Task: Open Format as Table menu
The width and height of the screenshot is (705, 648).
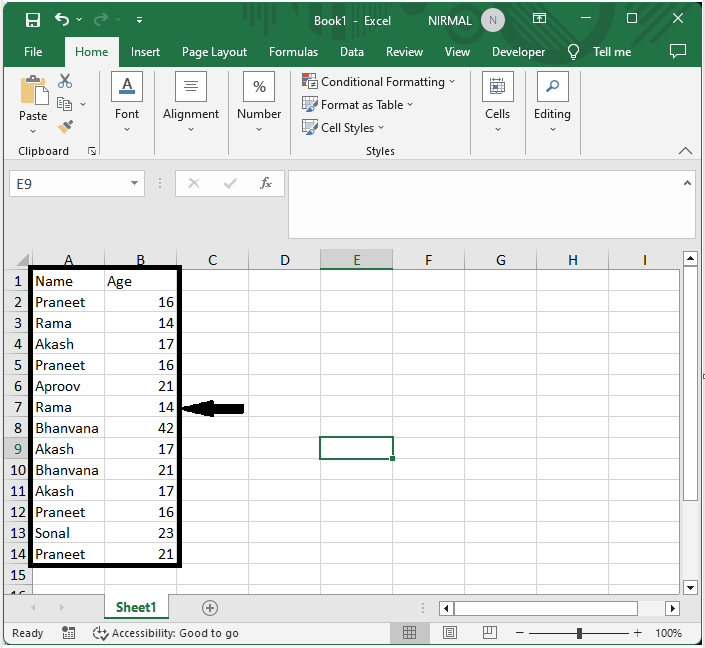Action: pyautogui.click(x=357, y=105)
